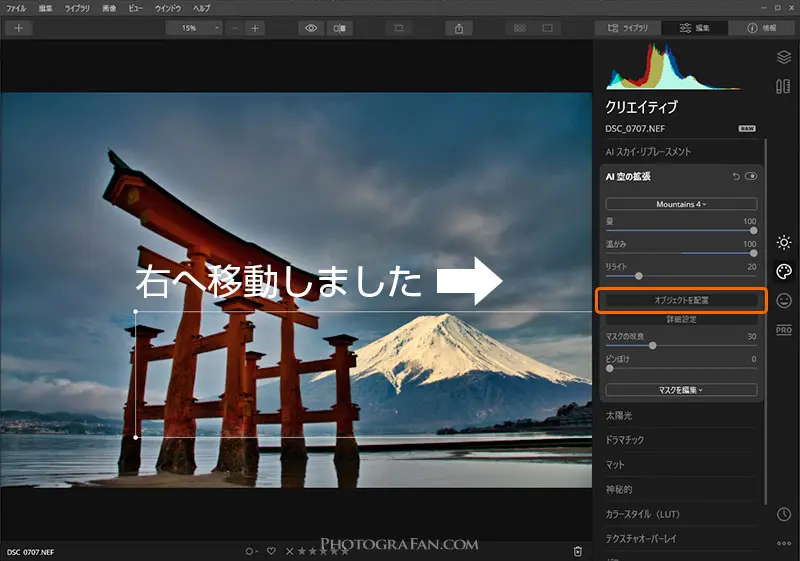Click the add image plus button

pos(19,28)
